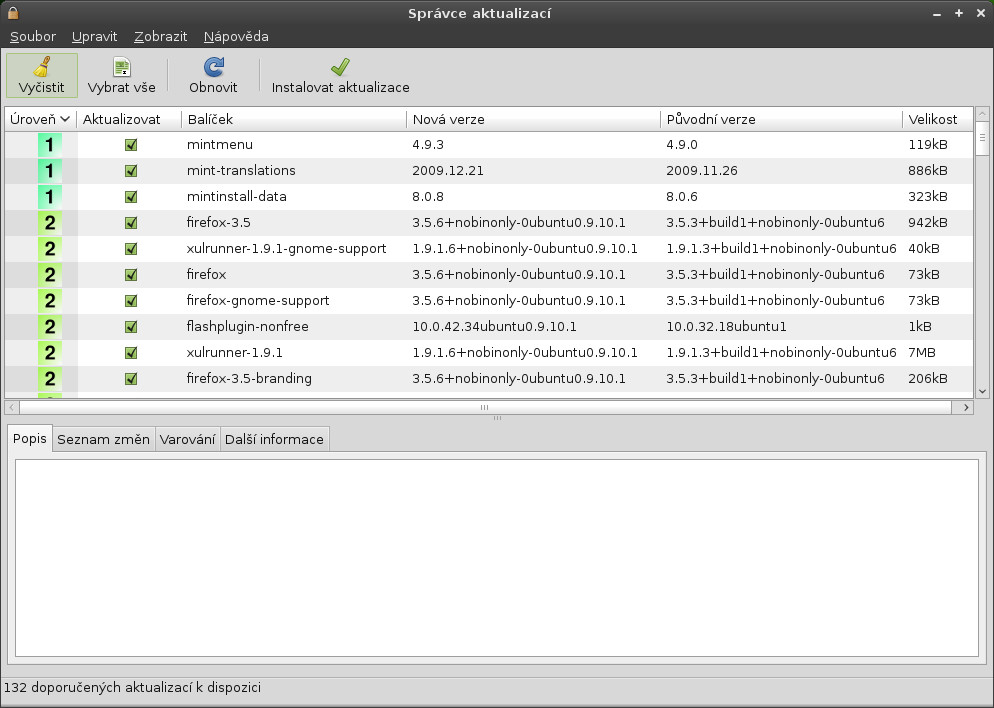
Task: Click the pane divider grip handle
Action: [x=497, y=418]
